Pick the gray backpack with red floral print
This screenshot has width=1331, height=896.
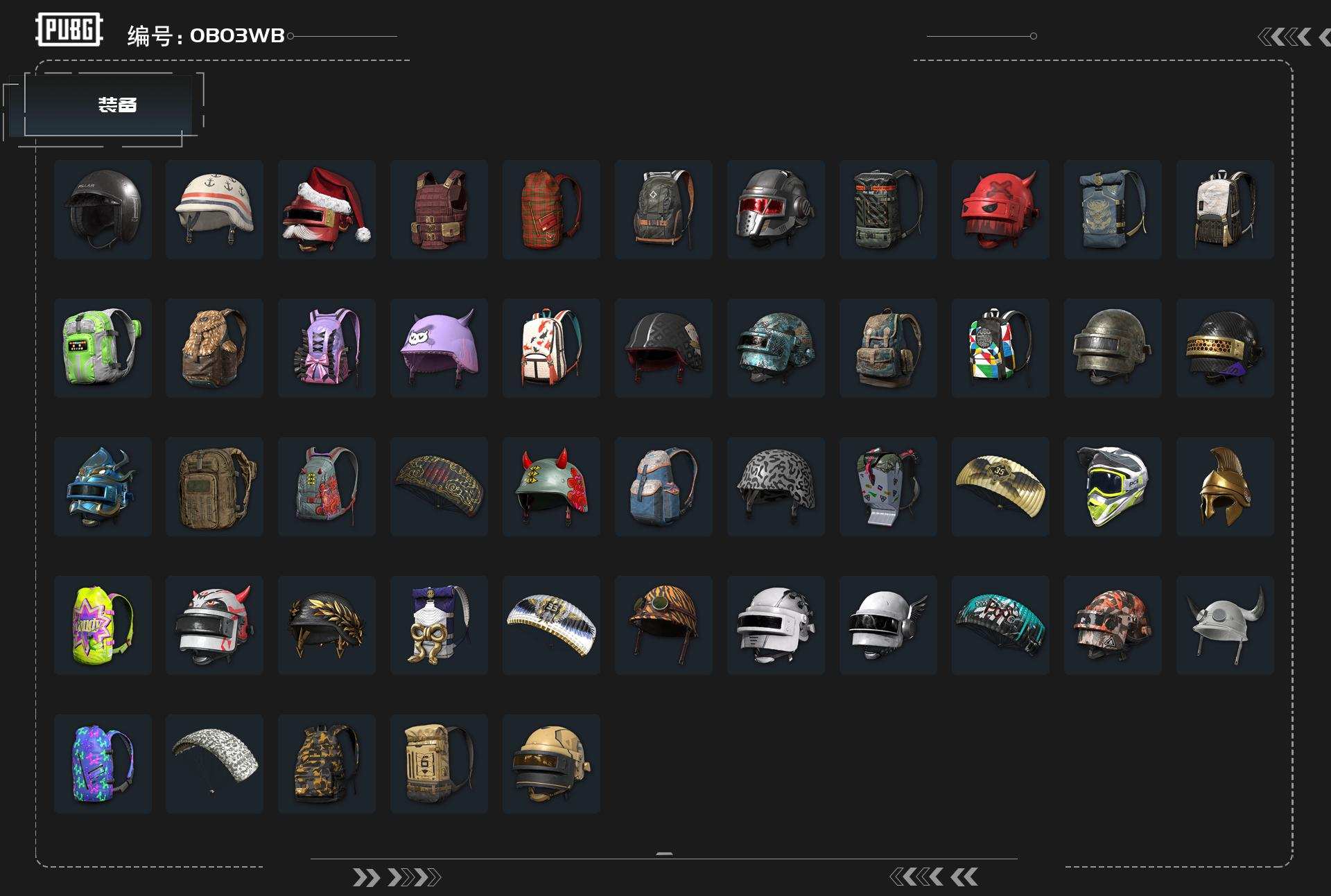(327, 486)
